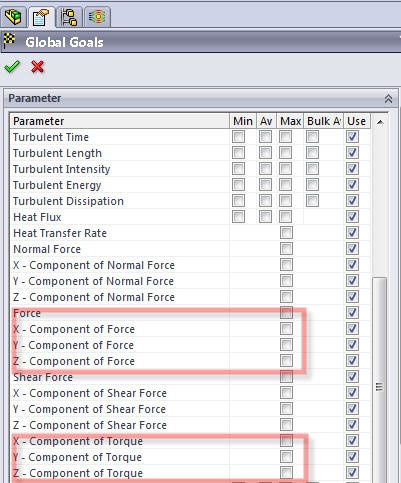Enable Av checkbox for Turbulent Intensity
The width and height of the screenshot is (401, 483).
tap(265, 169)
